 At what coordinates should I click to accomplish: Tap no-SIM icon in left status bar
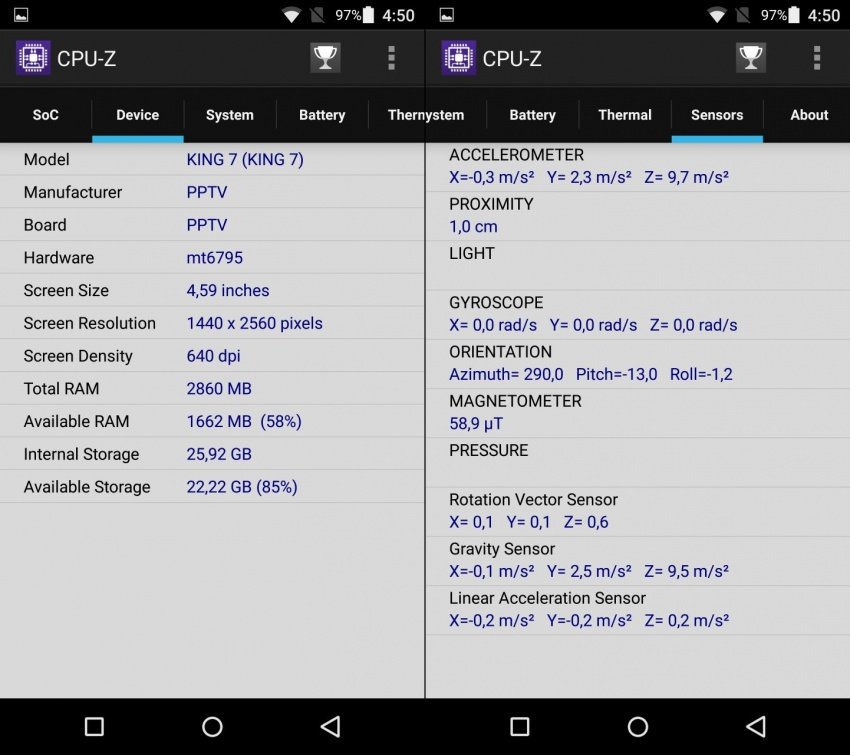[x=318, y=15]
